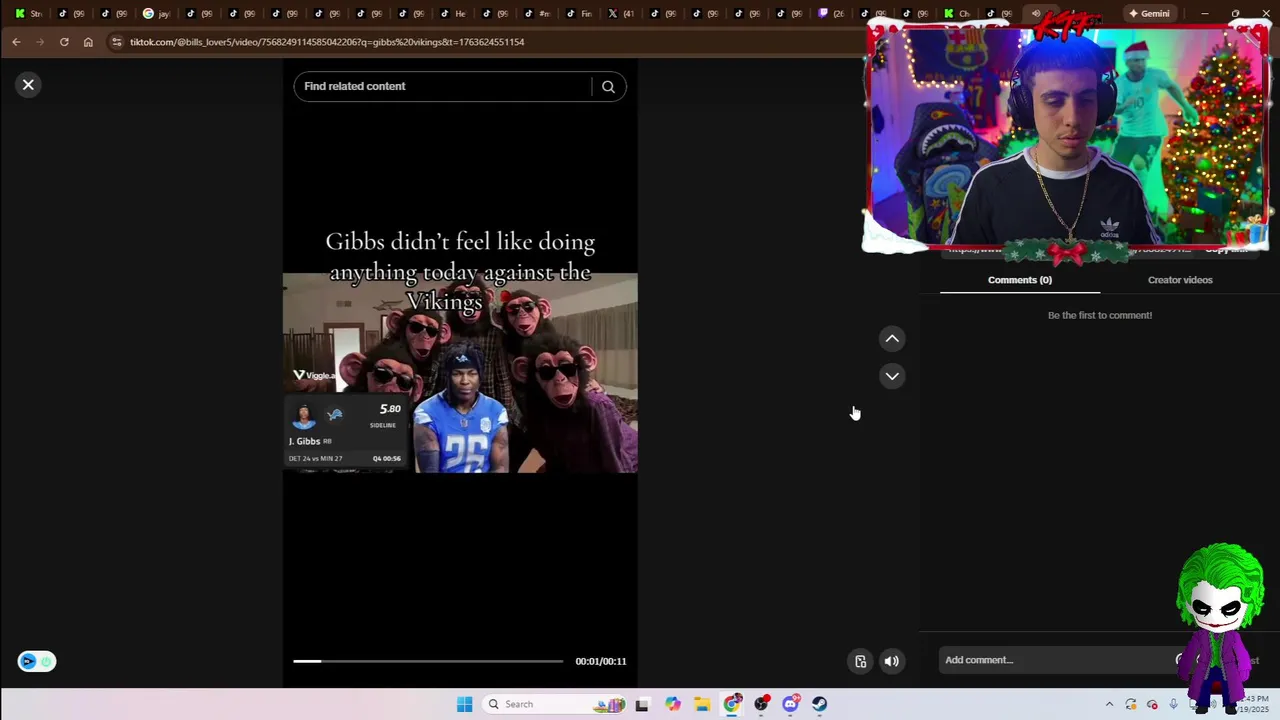Screen dimensions: 1280x720
Task: Click the search magnifier in Find related content
Action: coord(608,86)
